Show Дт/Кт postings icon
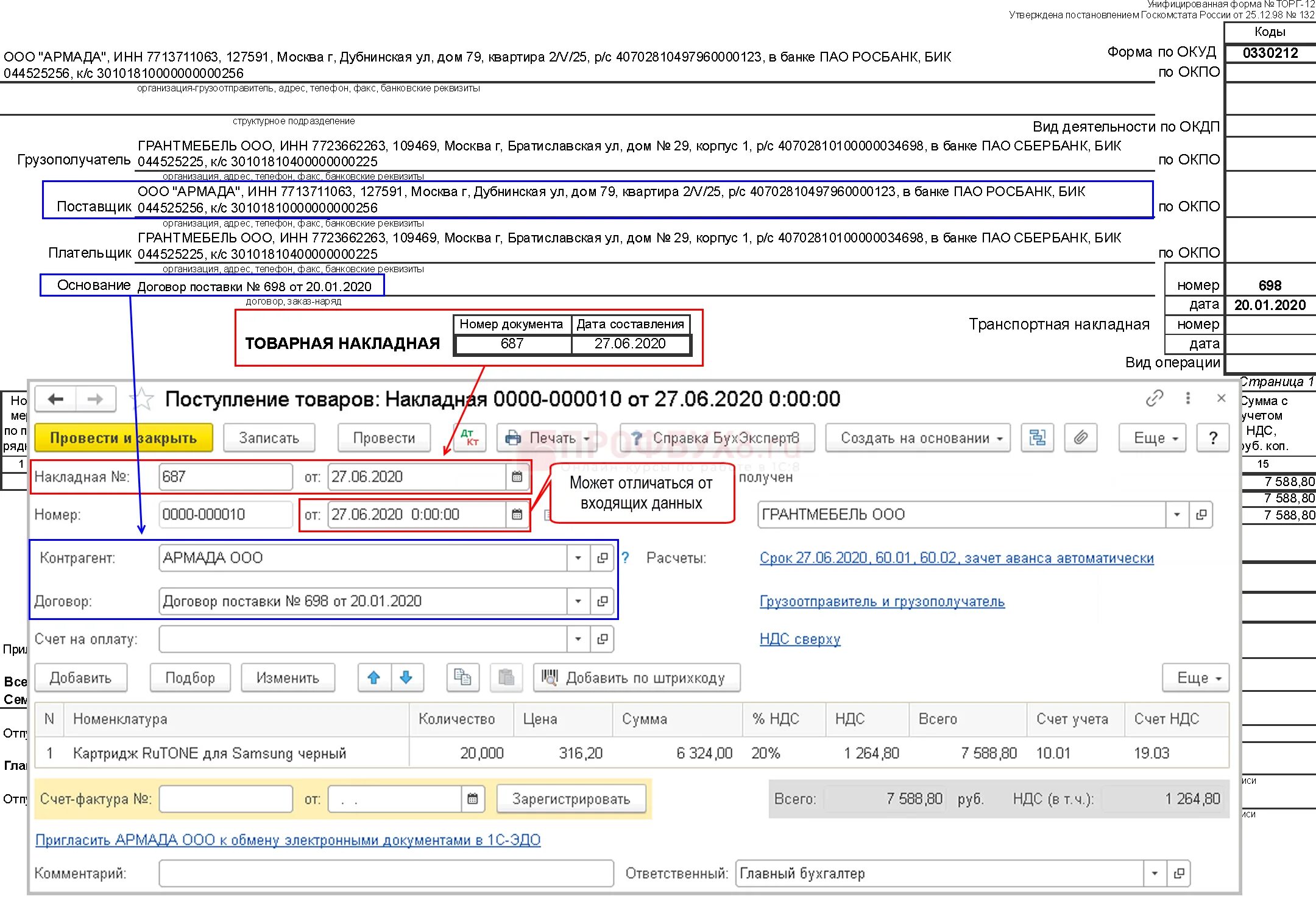The height and width of the screenshot is (902, 1316). pyautogui.click(x=470, y=437)
